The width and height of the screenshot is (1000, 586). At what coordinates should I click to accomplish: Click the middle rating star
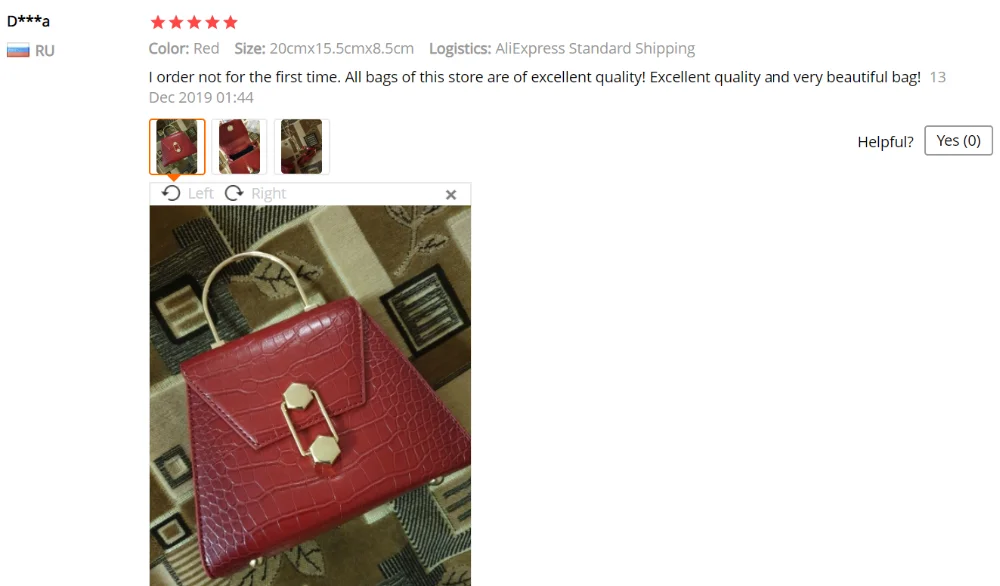pos(194,23)
